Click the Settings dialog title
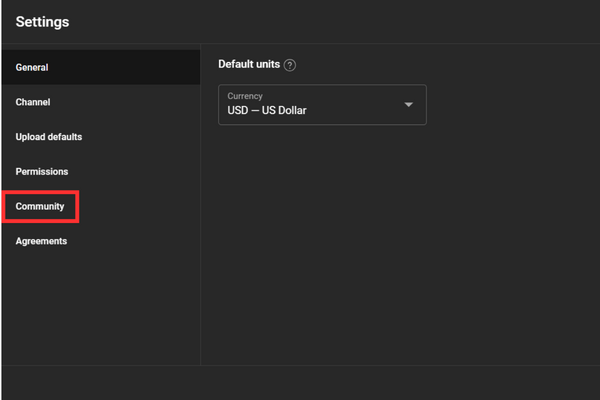Image resolution: width=600 pixels, height=400 pixels. coord(42,22)
